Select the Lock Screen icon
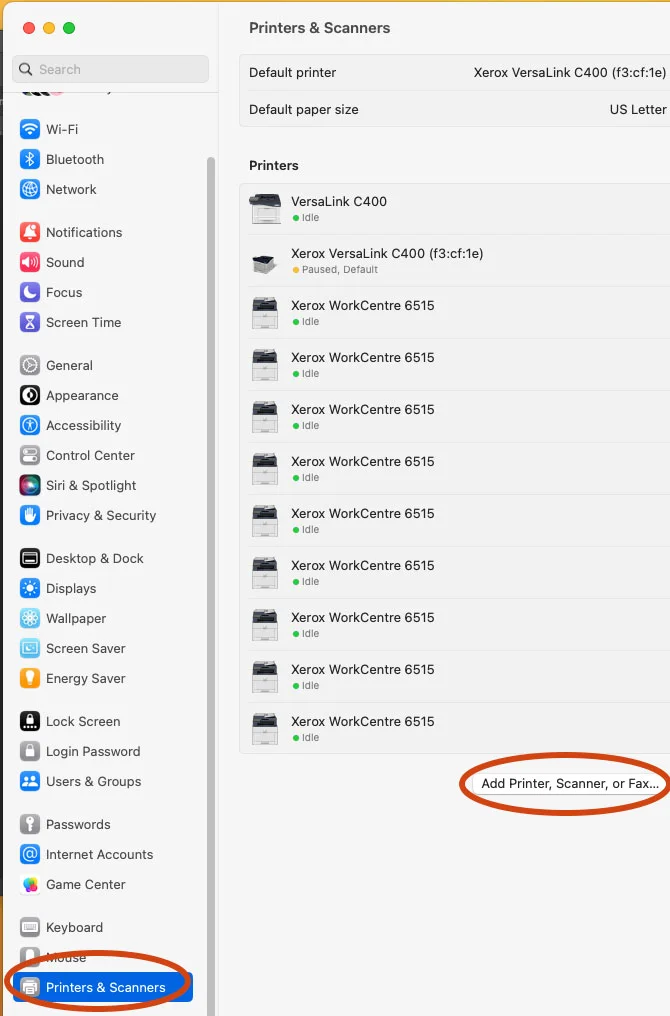The height and width of the screenshot is (1016, 670). click(30, 721)
